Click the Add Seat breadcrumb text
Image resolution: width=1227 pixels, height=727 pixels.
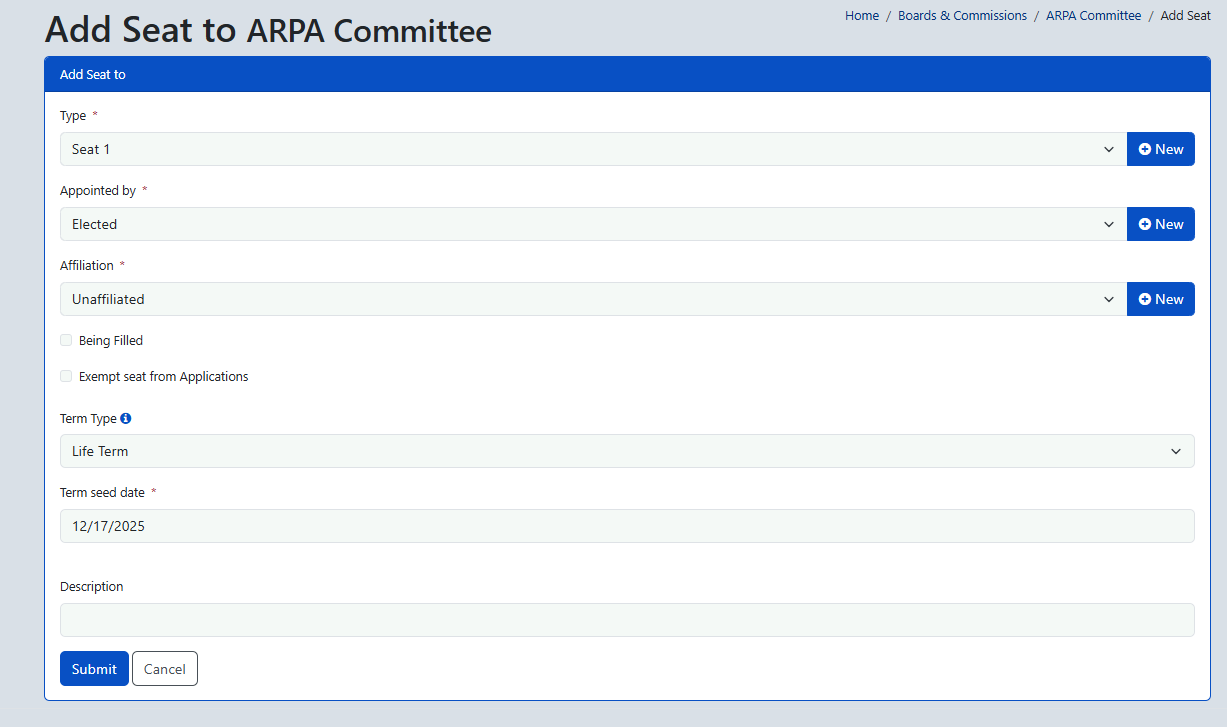(1185, 16)
